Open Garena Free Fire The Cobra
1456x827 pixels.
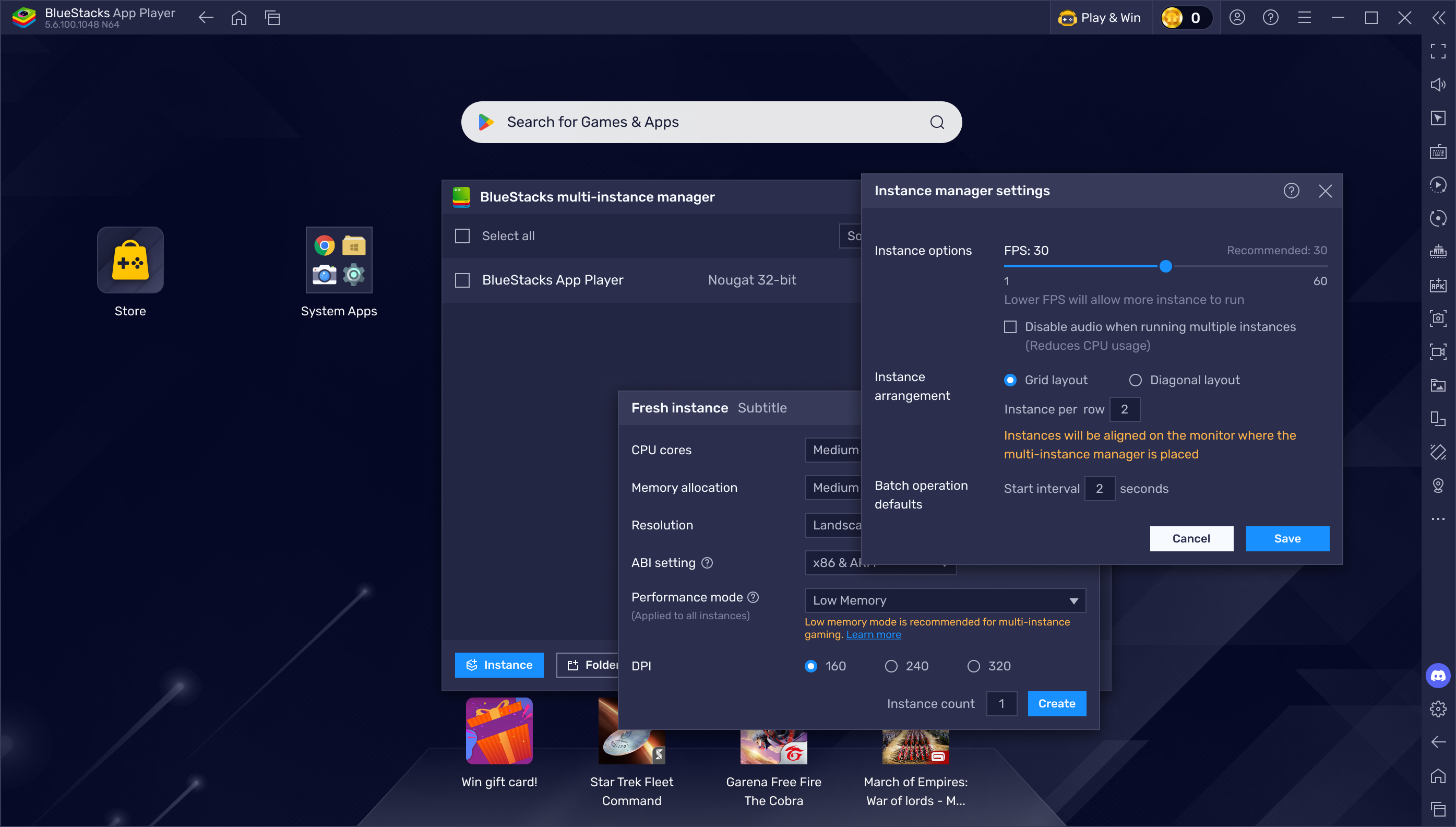tap(774, 747)
